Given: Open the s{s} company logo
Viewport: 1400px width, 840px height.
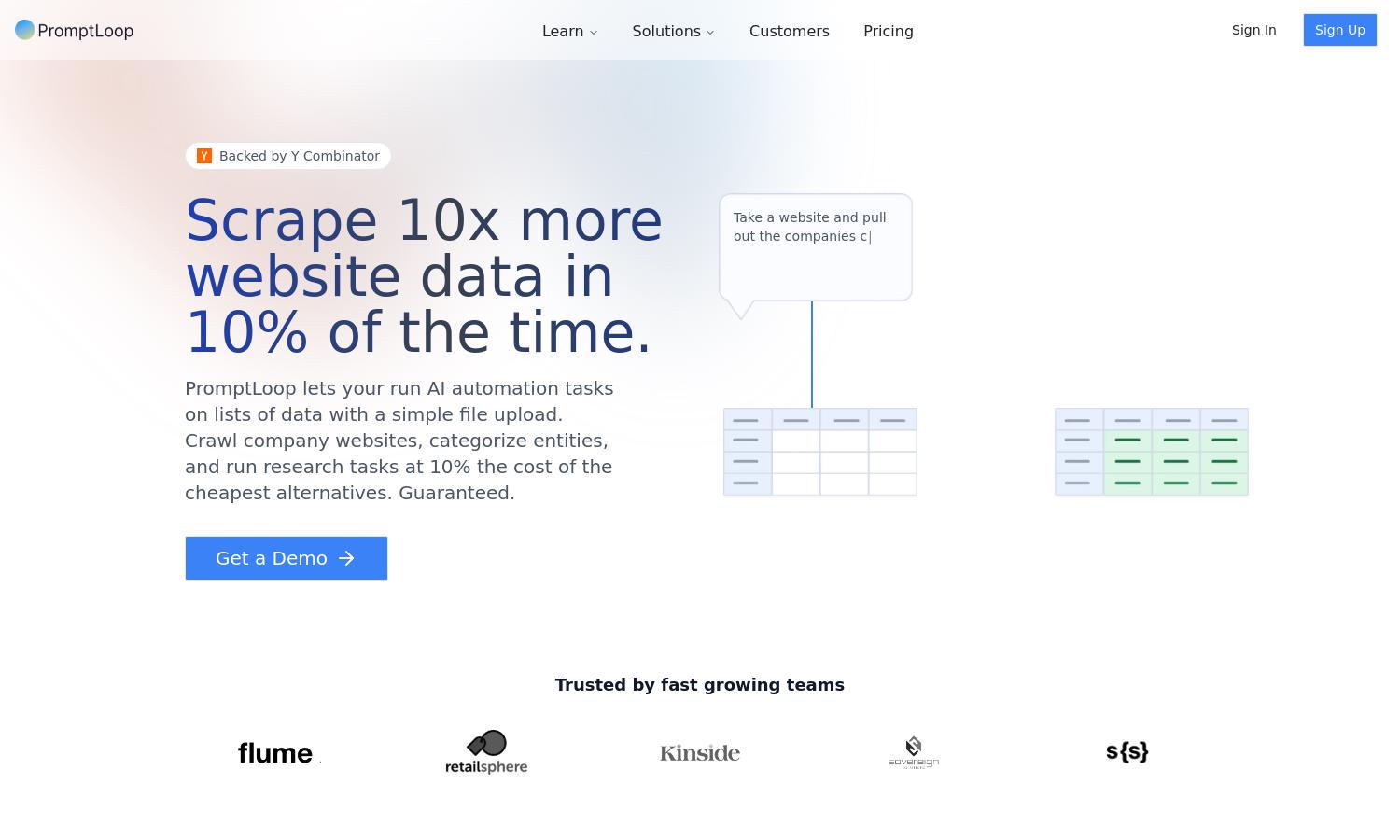Looking at the screenshot, I should (1127, 751).
